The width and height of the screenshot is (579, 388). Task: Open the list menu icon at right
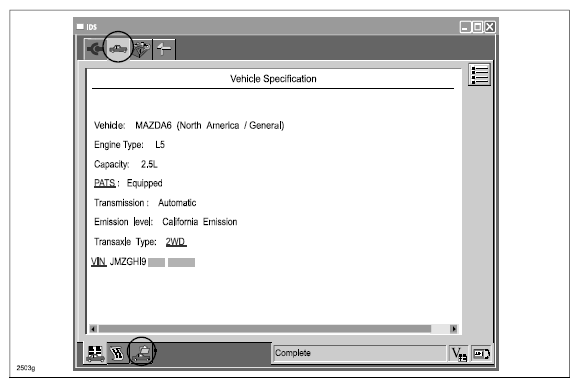[x=479, y=75]
